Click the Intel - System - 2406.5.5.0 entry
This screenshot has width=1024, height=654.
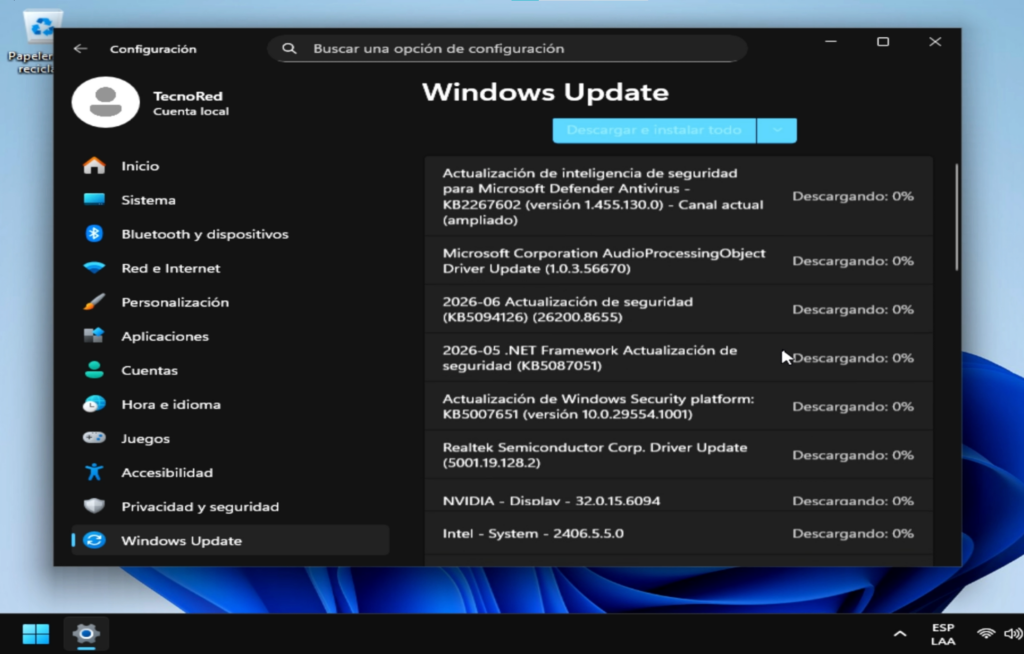(x=679, y=533)
